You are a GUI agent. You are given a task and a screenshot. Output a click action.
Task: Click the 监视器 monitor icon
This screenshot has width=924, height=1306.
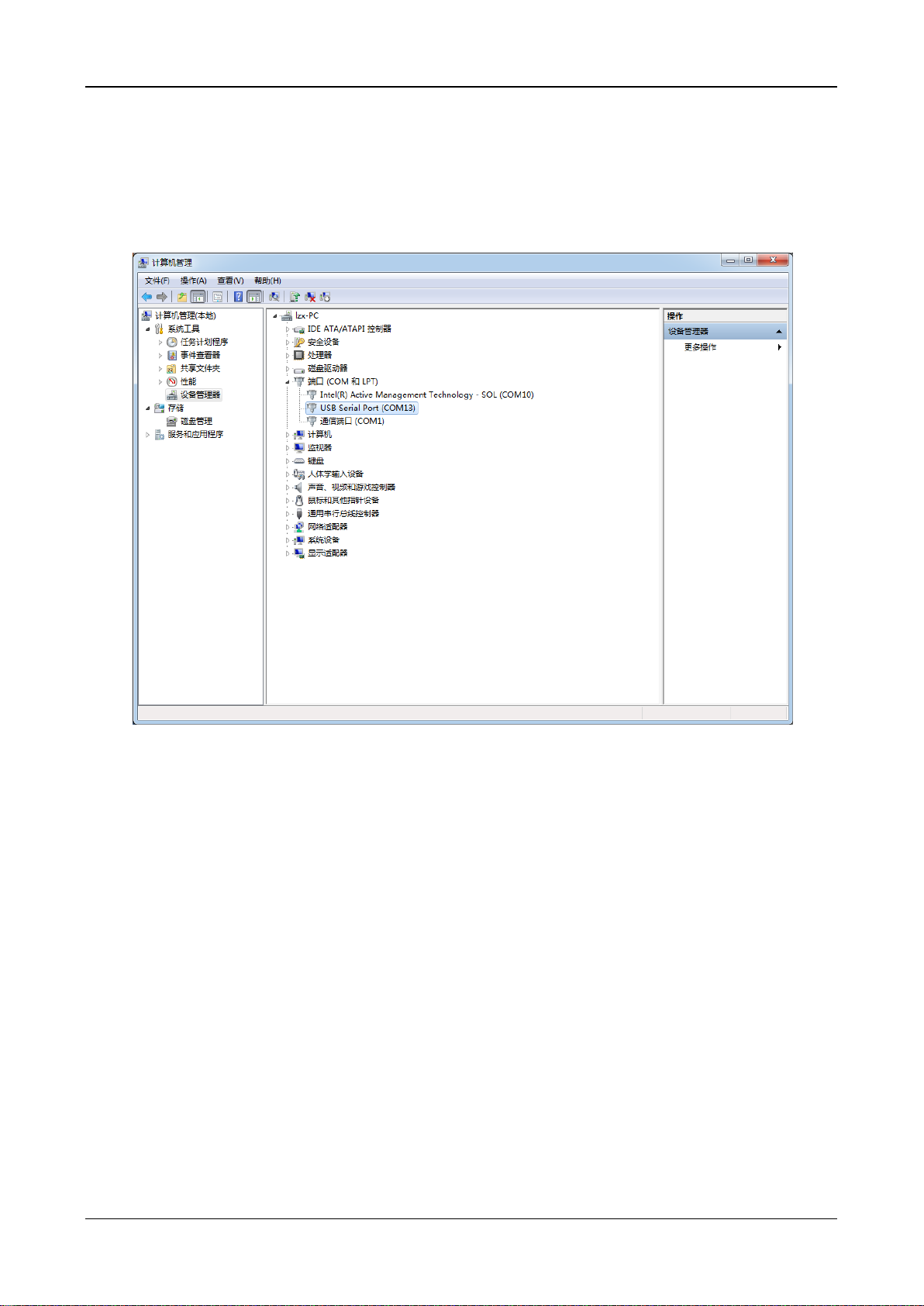[x=299, y=447]
